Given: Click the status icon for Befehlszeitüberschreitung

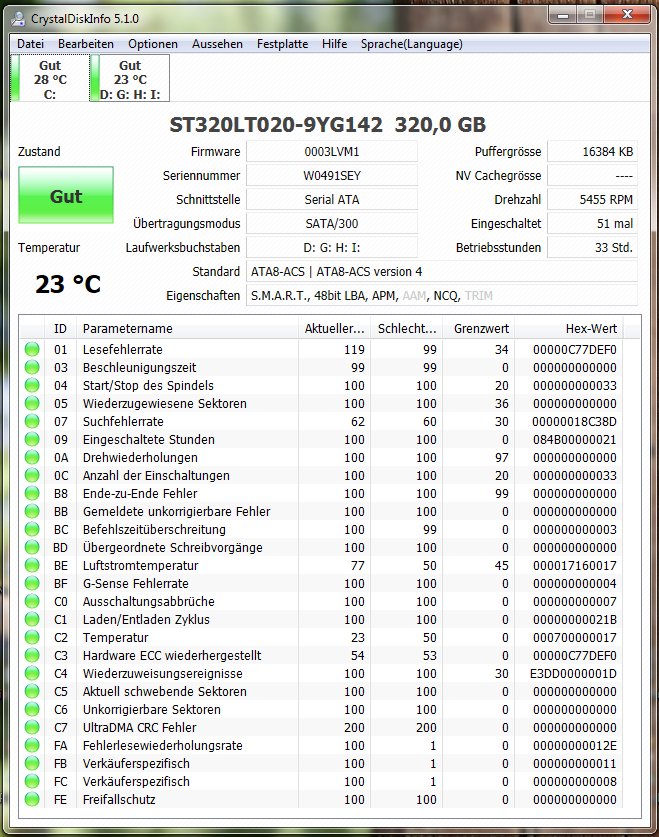Looking at the screenshot, I should point(32,530).
